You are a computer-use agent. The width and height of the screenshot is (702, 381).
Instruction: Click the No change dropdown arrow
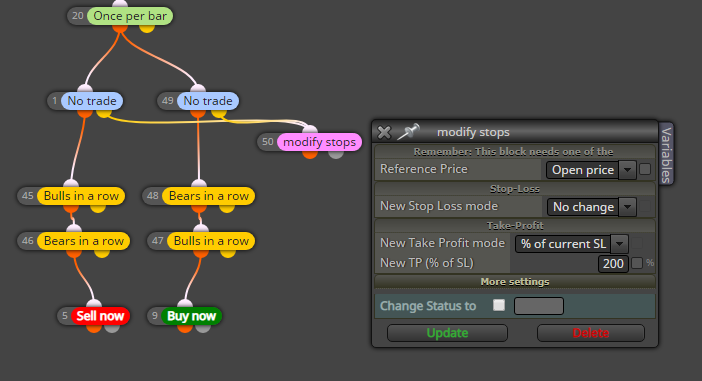pyautogui.click(x=627, y=206)
